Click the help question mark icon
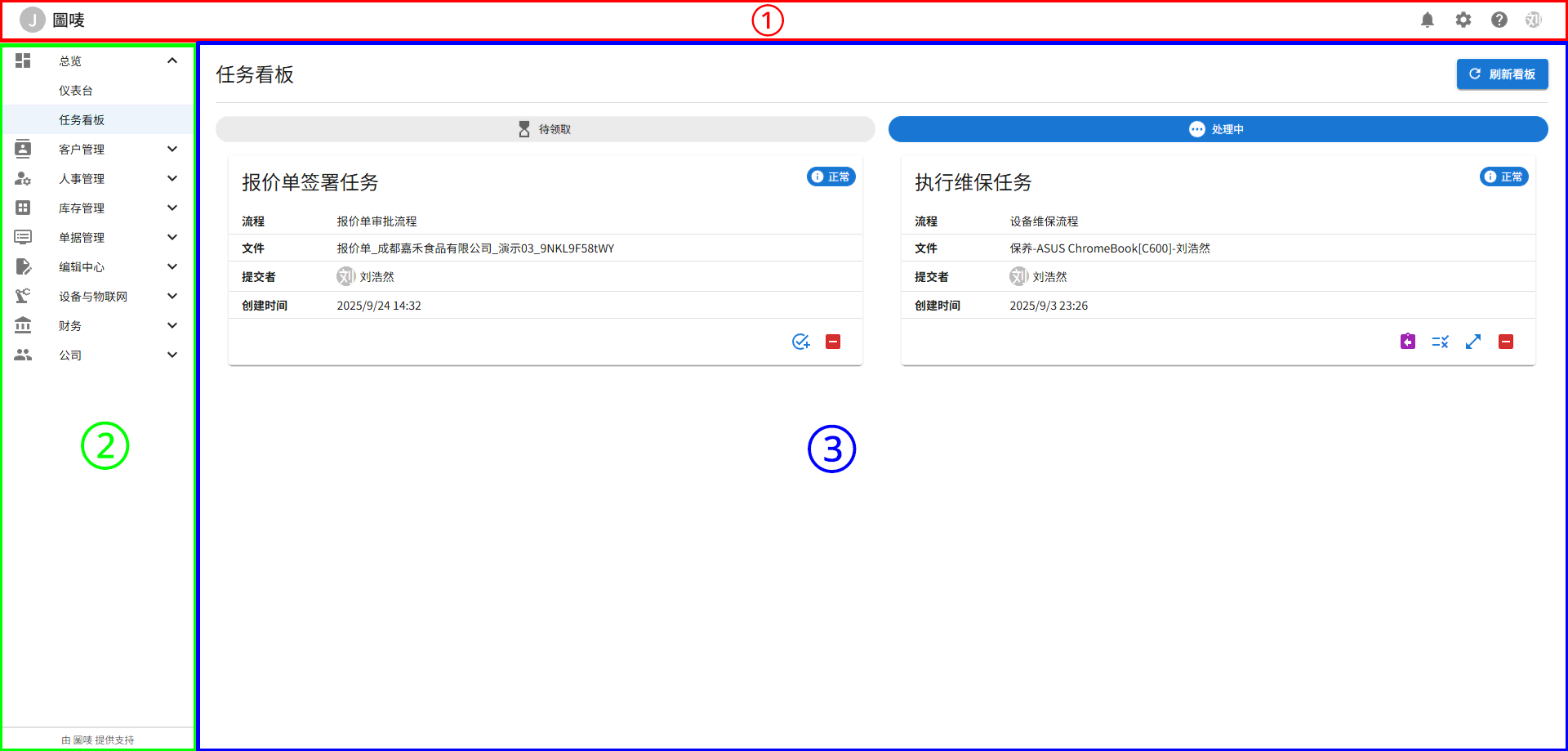The height and width of the screenshot is (751, 1568). [x=1499, y=20]
